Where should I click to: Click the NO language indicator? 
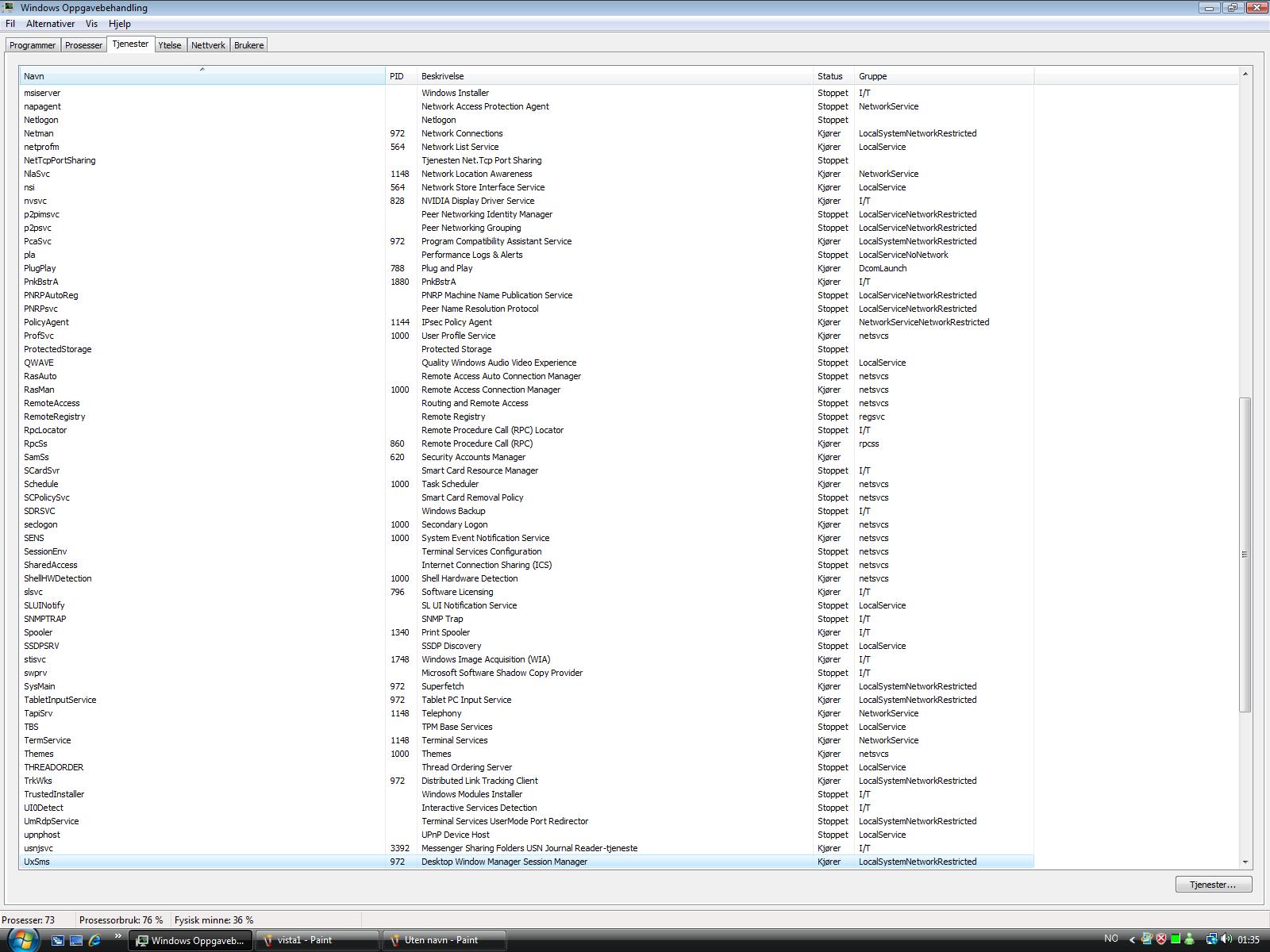point(1111,939)
